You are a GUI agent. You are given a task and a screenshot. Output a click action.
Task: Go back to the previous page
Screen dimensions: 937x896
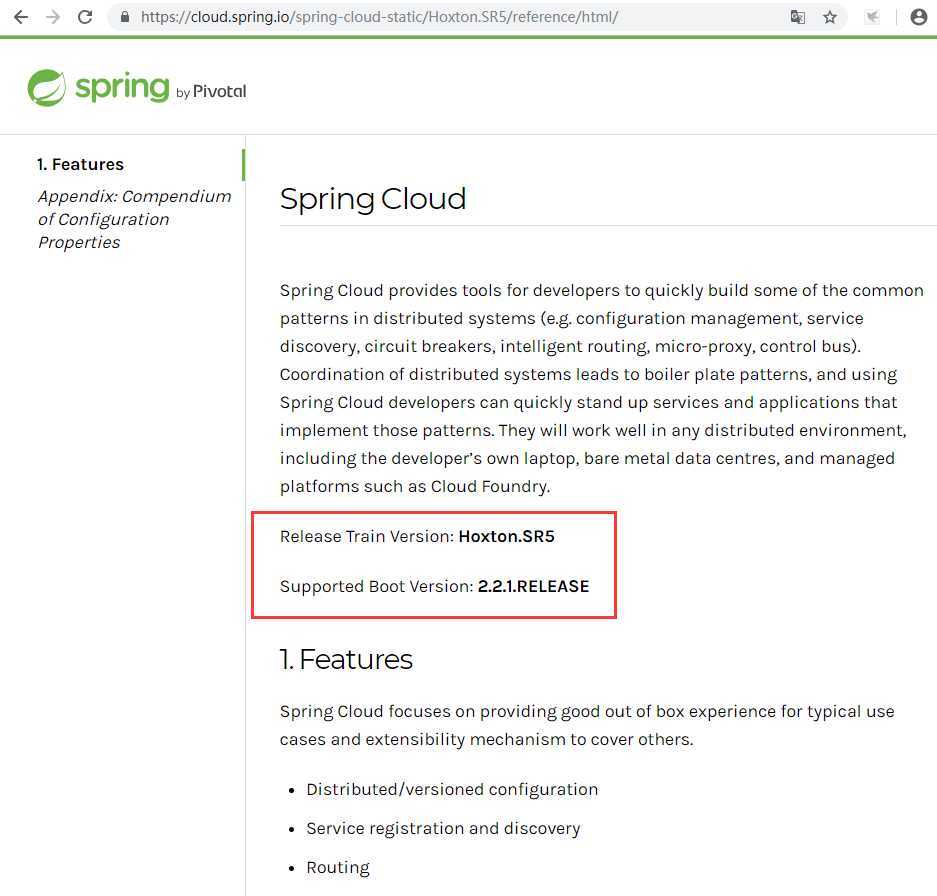21,17
